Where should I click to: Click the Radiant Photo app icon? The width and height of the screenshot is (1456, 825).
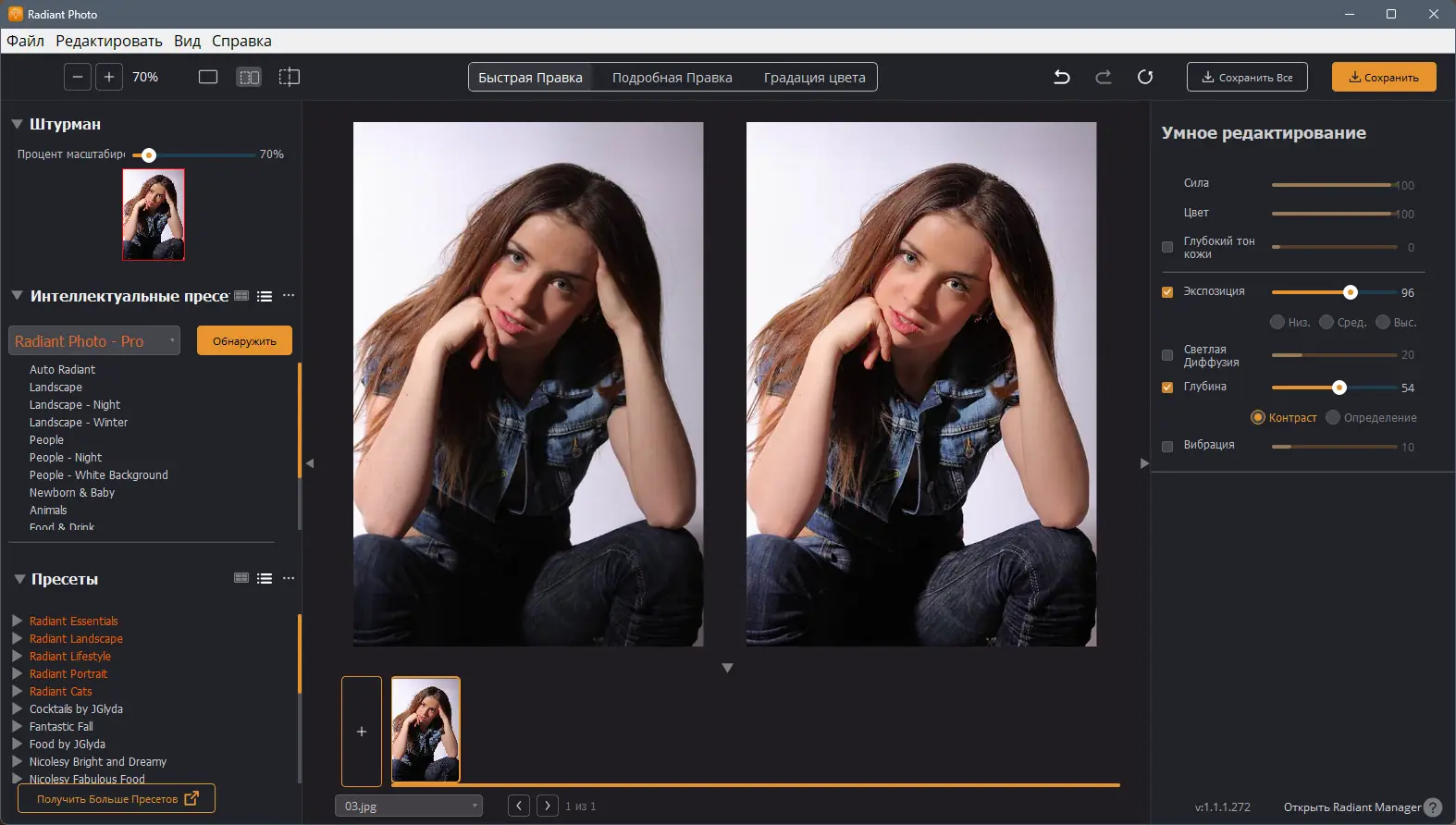click(x=15, y=14)
